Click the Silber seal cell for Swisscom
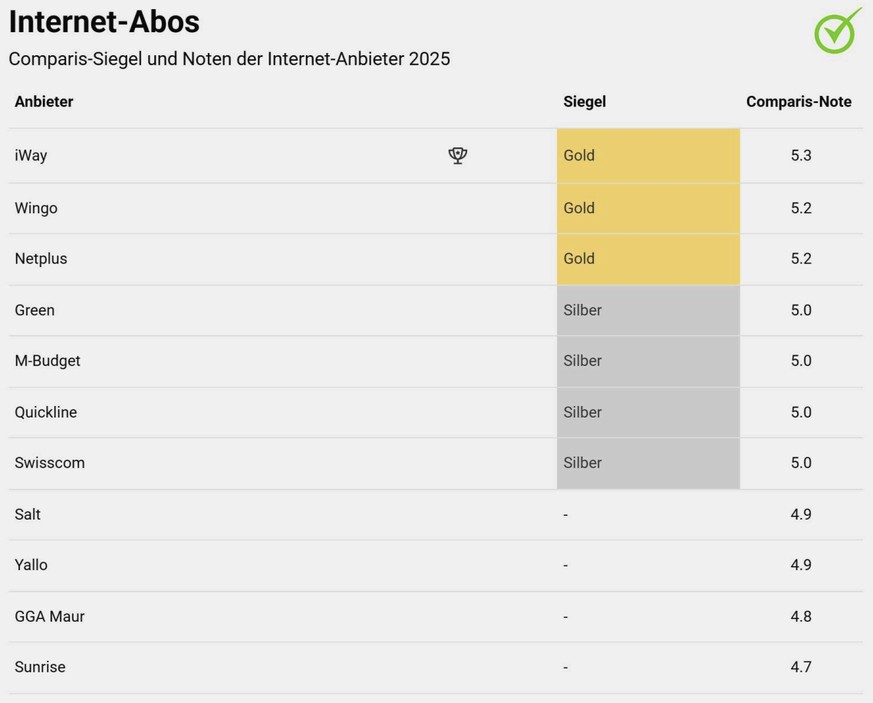 [649, 464]
